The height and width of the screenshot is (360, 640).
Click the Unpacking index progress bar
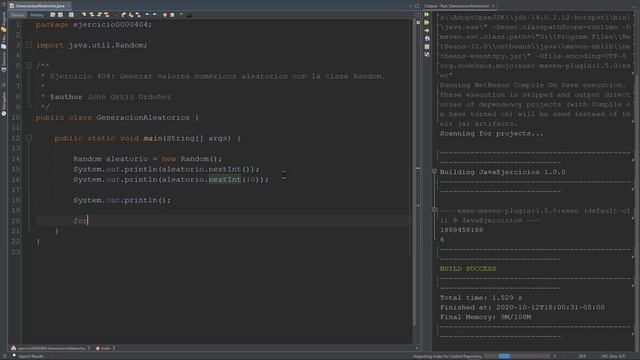pyautogui.click(x=516, y=356)
